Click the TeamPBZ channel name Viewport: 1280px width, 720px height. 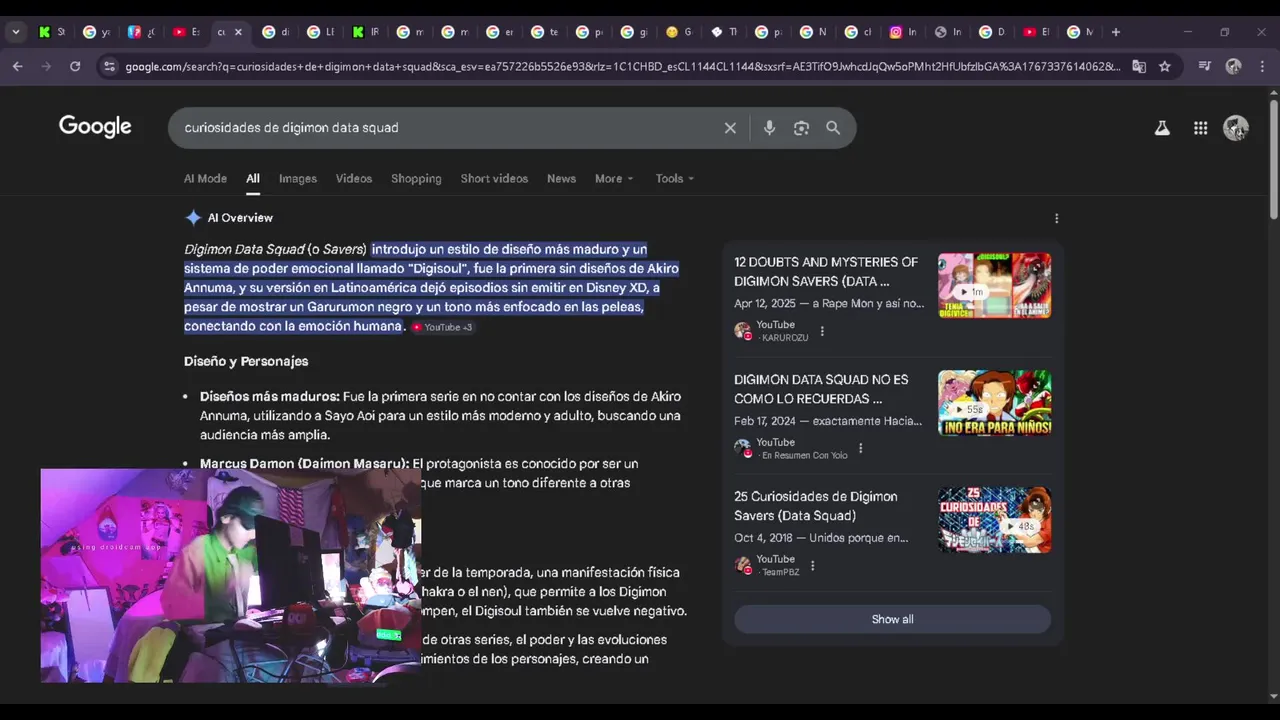pos(781,572)
